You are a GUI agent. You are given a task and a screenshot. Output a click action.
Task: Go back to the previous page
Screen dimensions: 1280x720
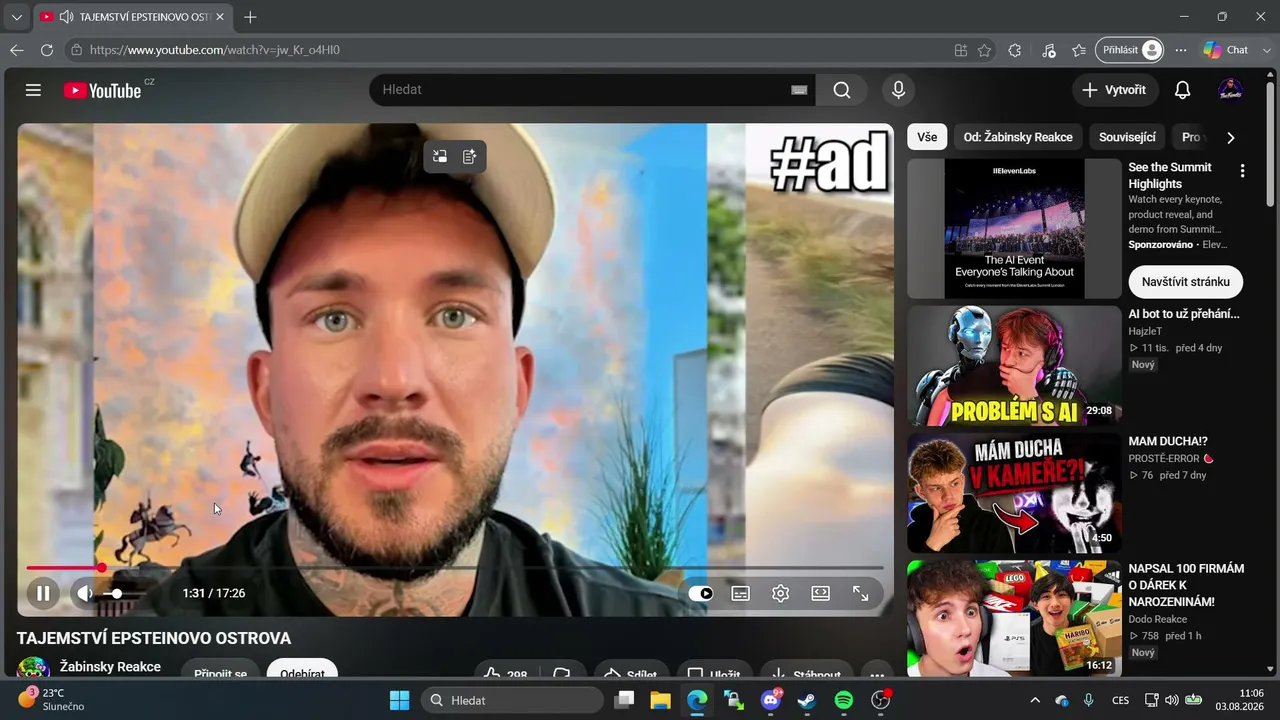click(x=16, y=50)
